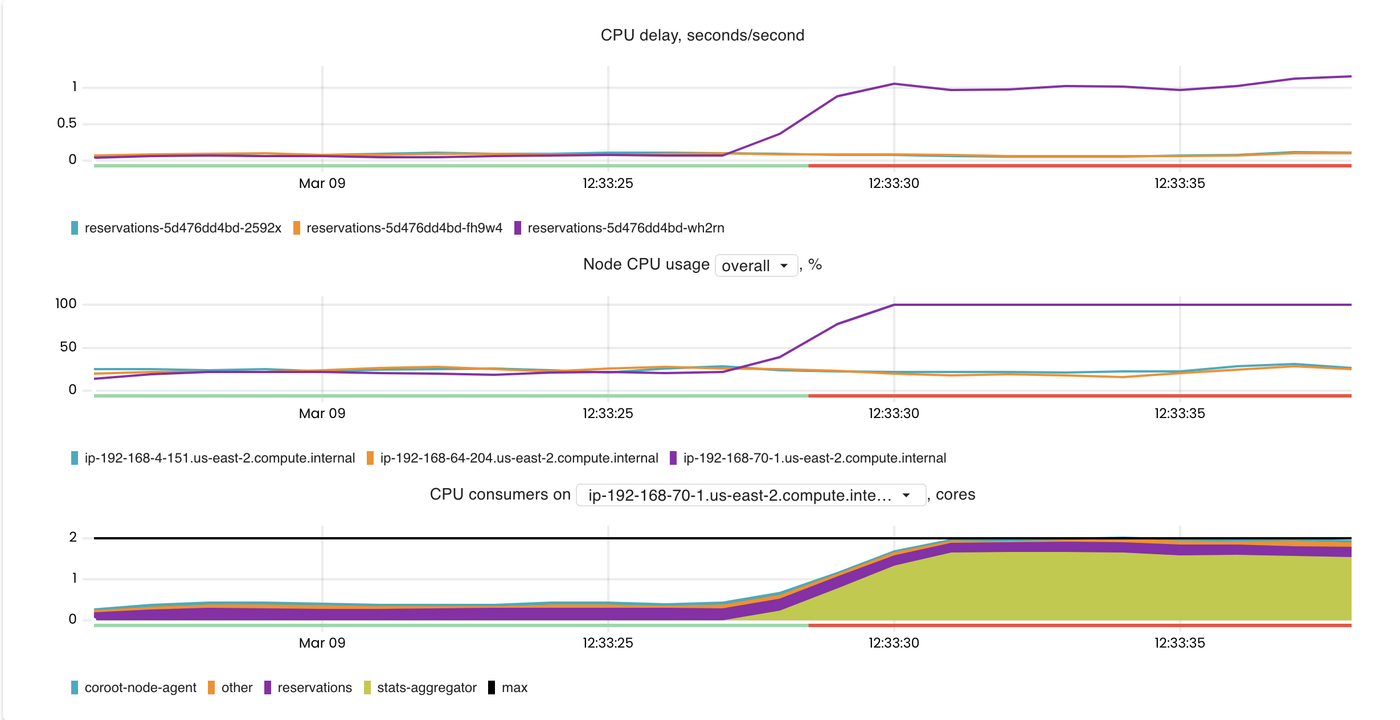This screenshot has width=1400, height=720.
Task: Click the olive stats-aggregator area in the chart
Action: pos(1100,590)
